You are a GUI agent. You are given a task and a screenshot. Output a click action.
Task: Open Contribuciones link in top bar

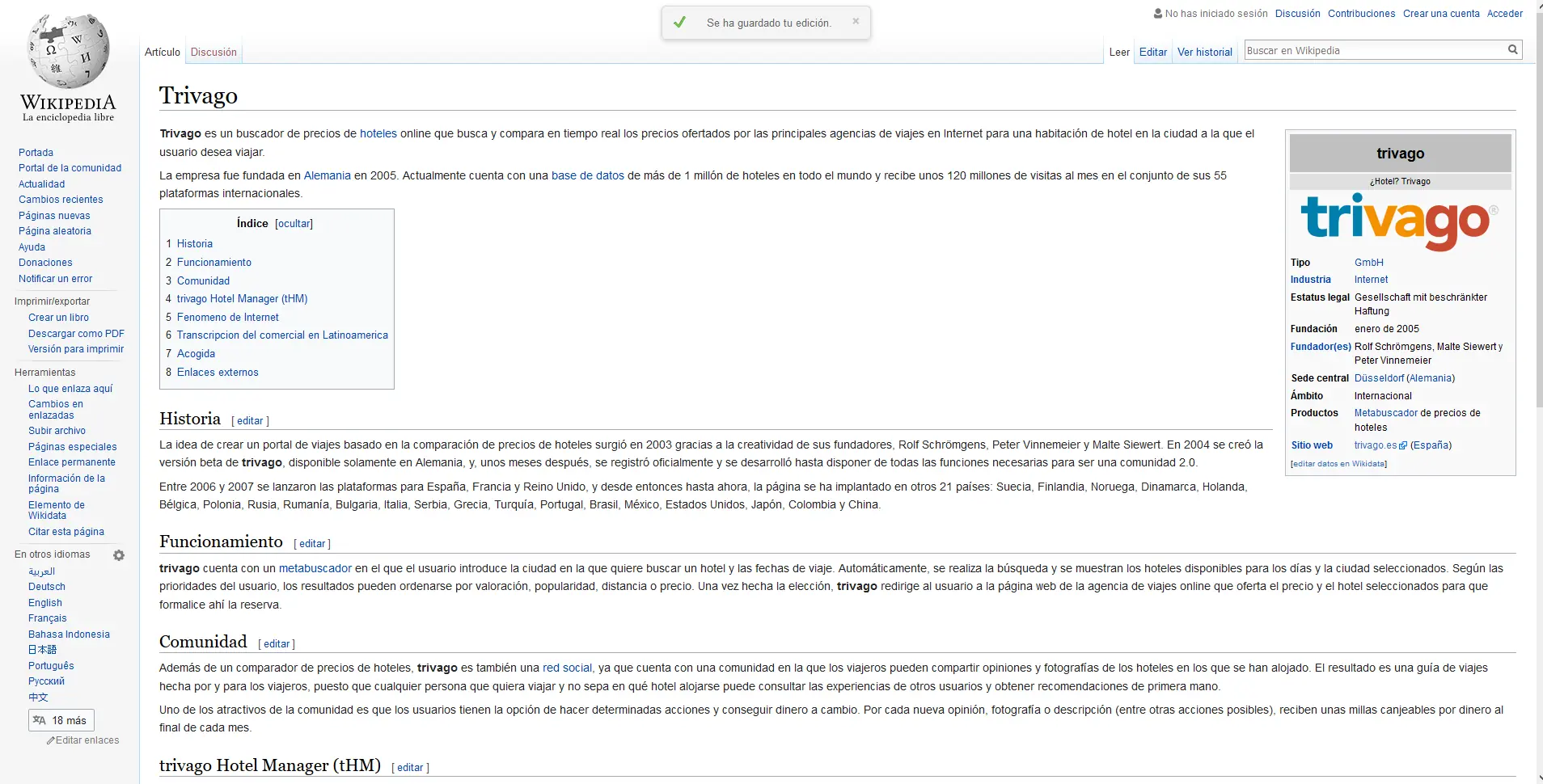(1362, 14)
